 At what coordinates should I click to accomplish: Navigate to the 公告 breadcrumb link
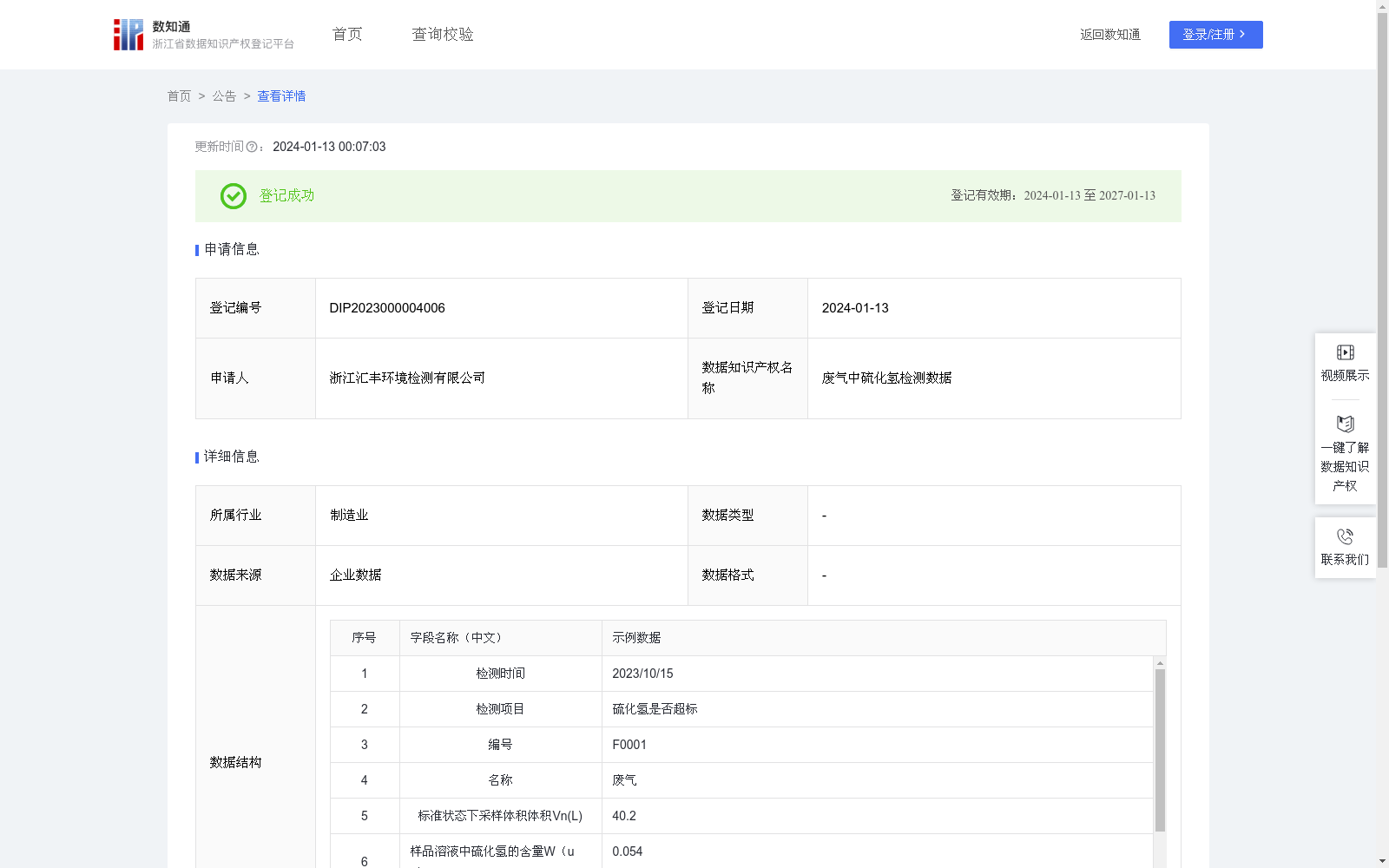click(224, 96)
